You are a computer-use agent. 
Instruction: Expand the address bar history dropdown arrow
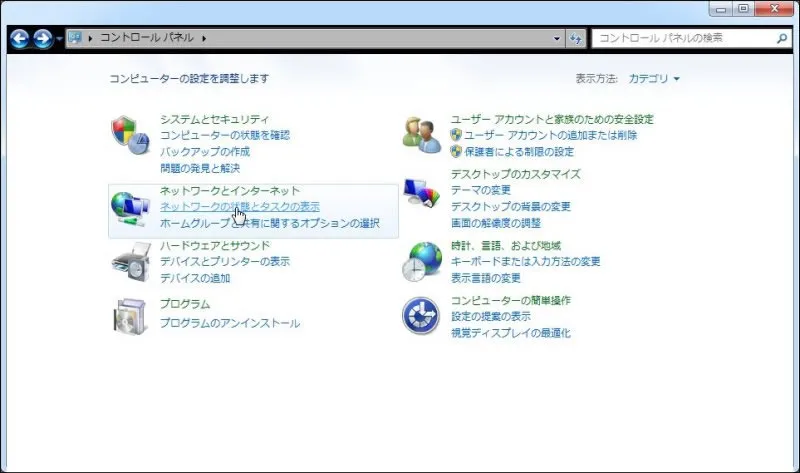click(x=557, y=39)
